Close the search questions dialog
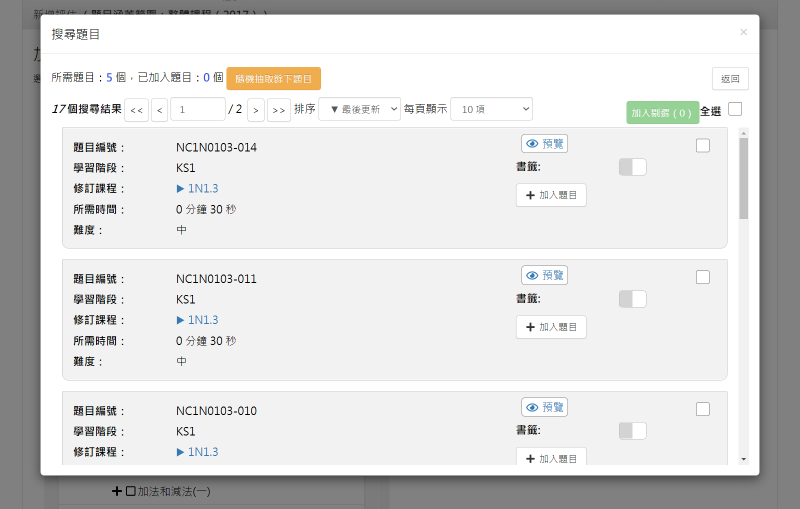Viewport: 800px width, 509px height. point(743,33)
